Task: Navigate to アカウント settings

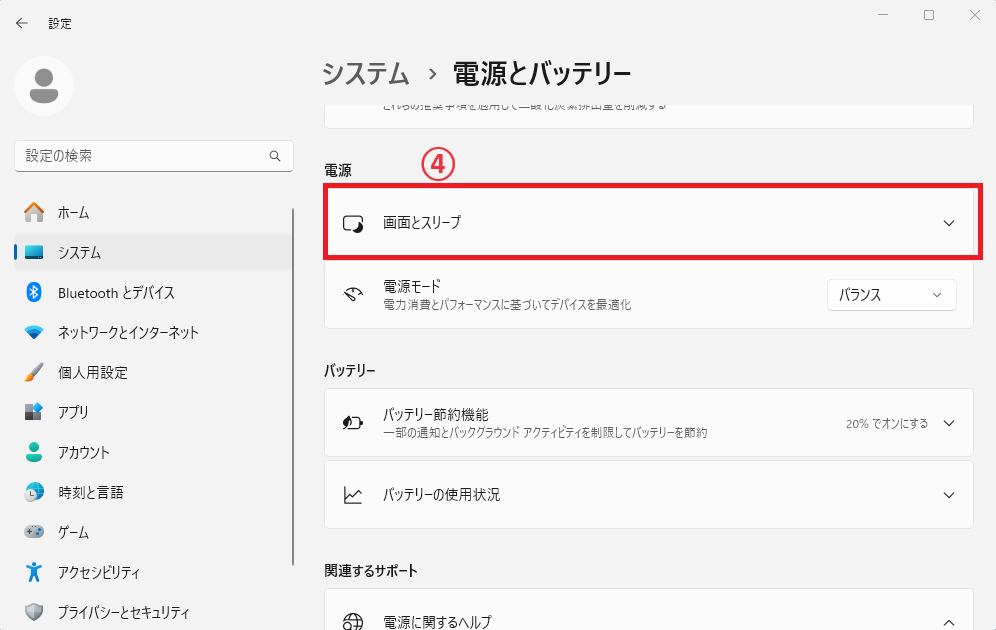Action: click(84, 452)
